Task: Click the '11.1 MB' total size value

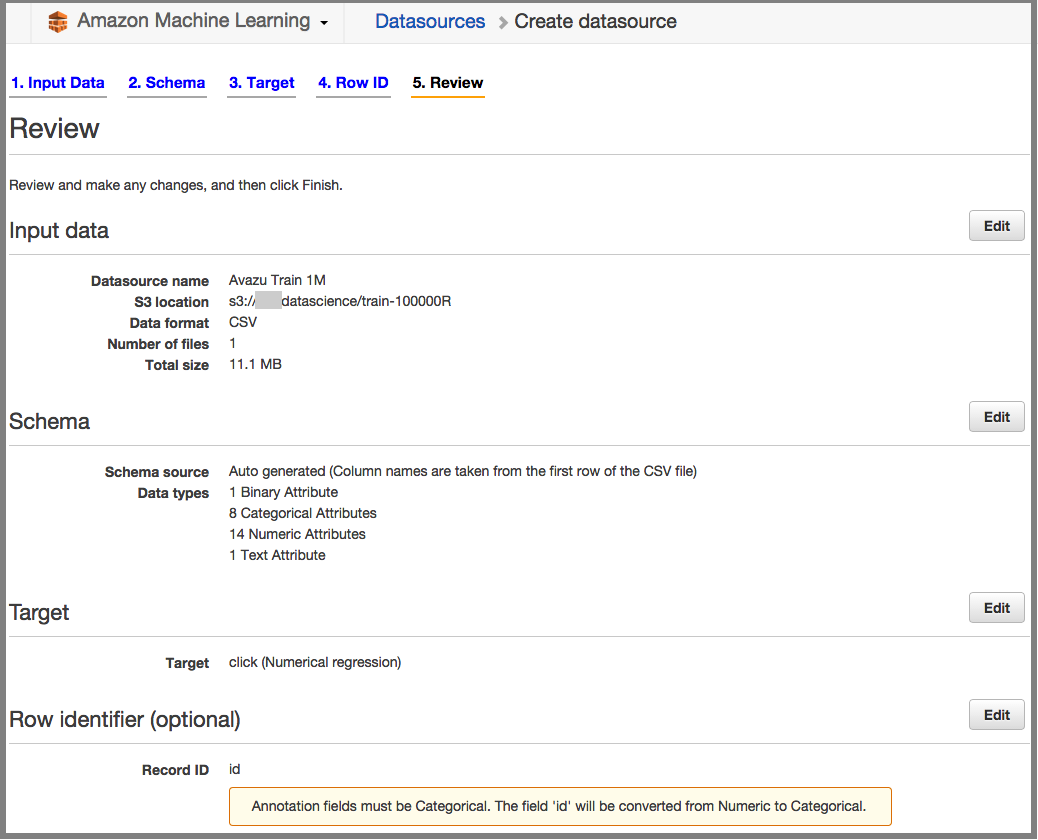Action: (x=255, y=364)
